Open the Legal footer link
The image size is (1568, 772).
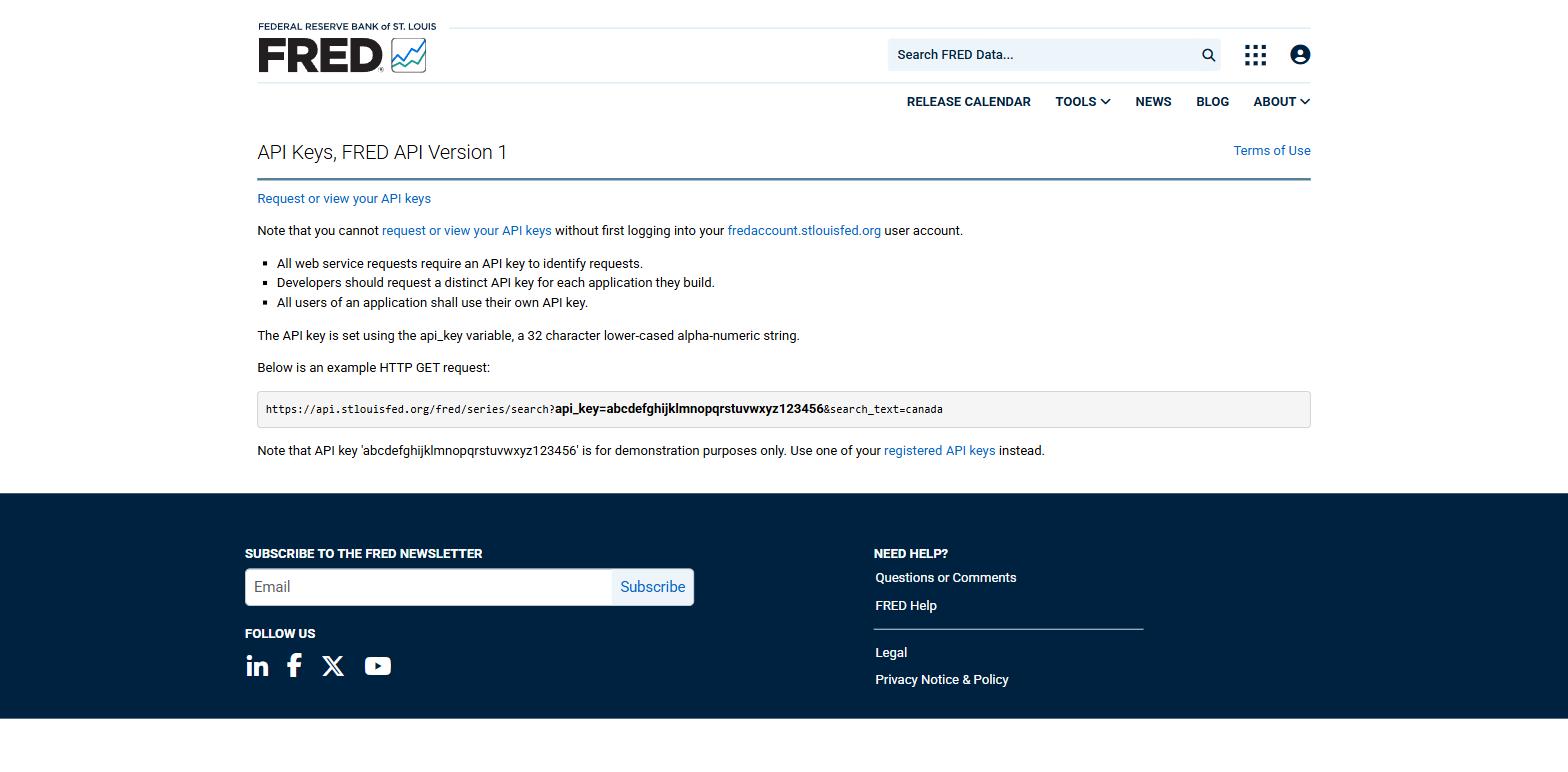pos(891,653)
